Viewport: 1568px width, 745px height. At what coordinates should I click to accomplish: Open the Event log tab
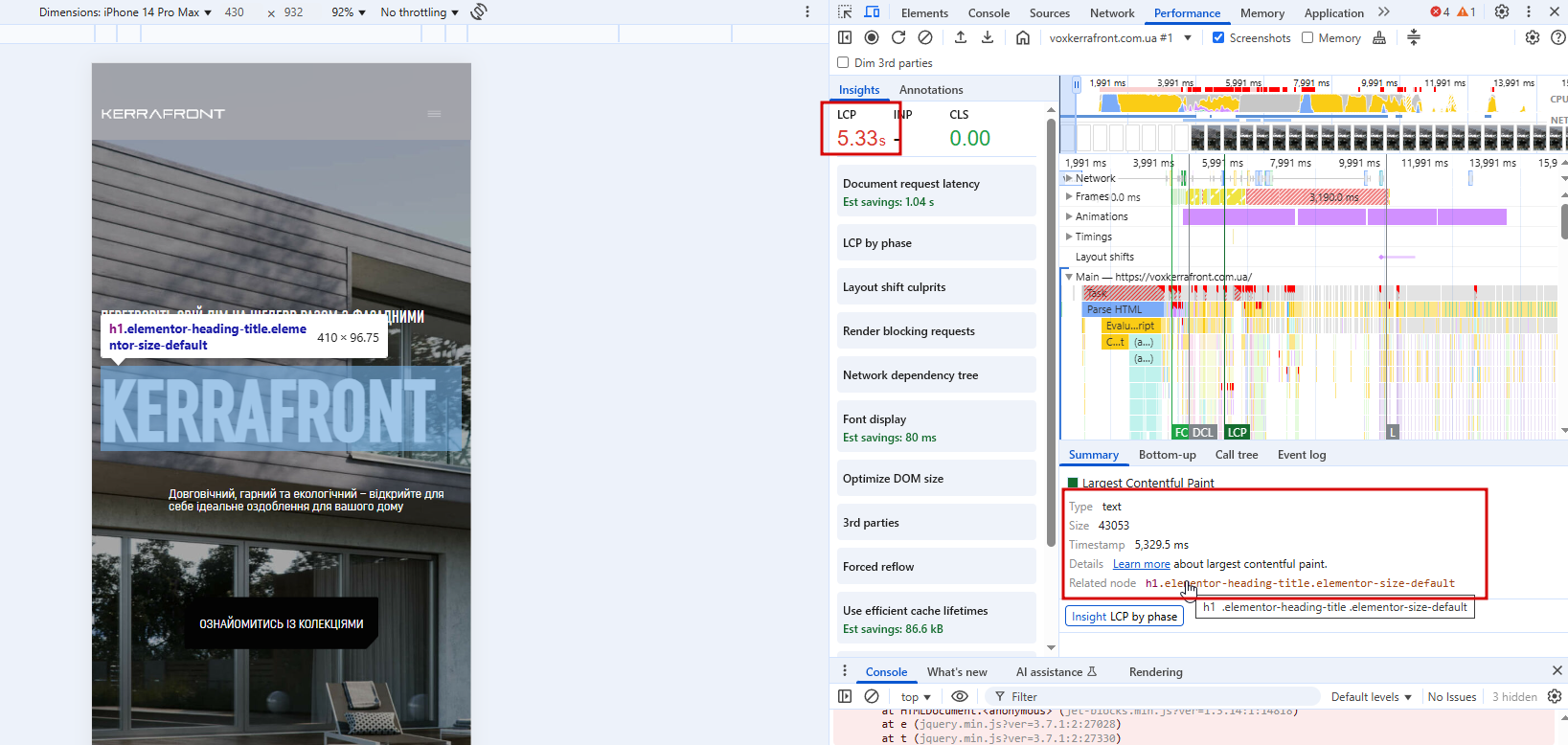(1302, 455)
